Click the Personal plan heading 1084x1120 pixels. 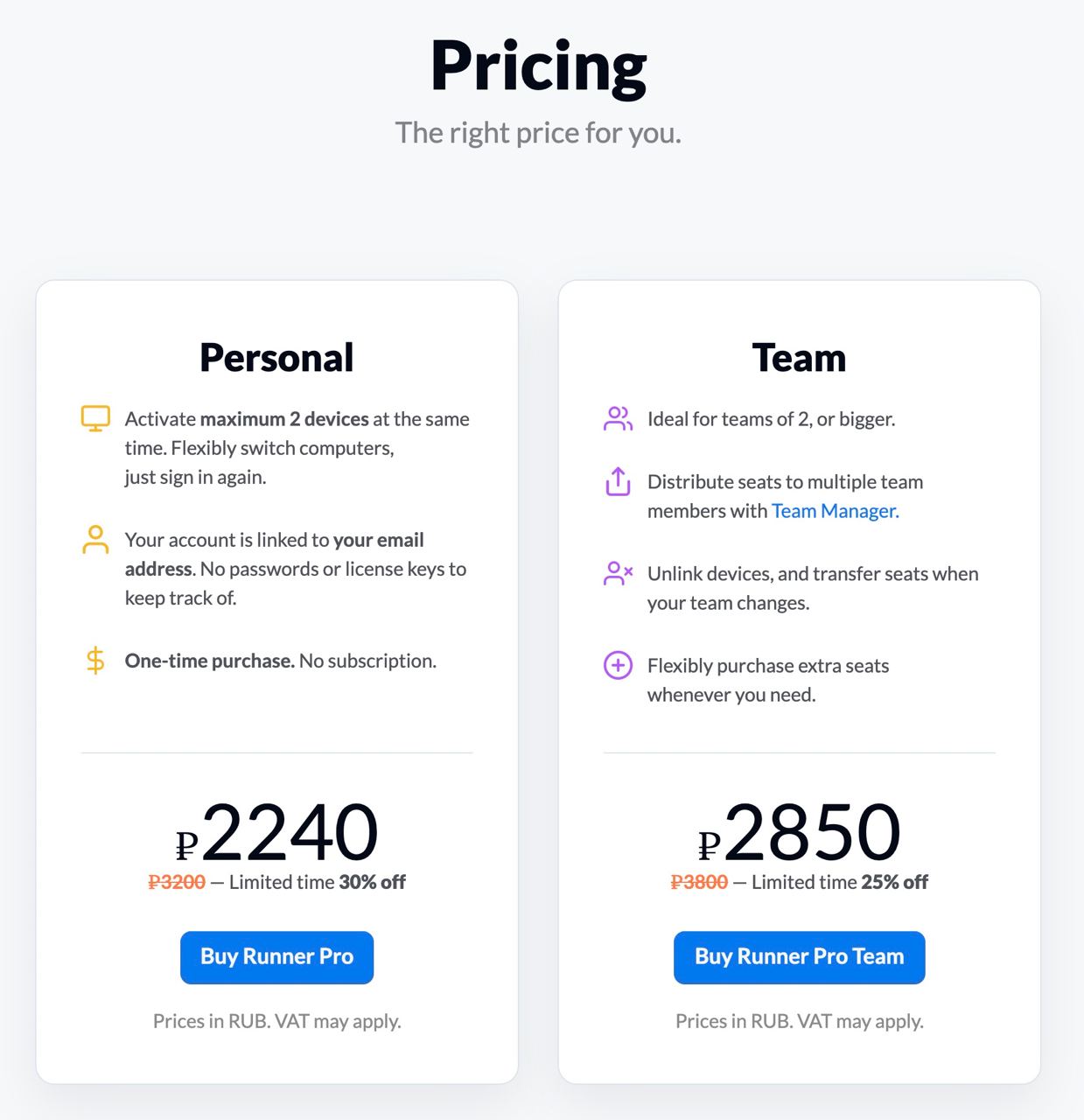tap(276, 357)
